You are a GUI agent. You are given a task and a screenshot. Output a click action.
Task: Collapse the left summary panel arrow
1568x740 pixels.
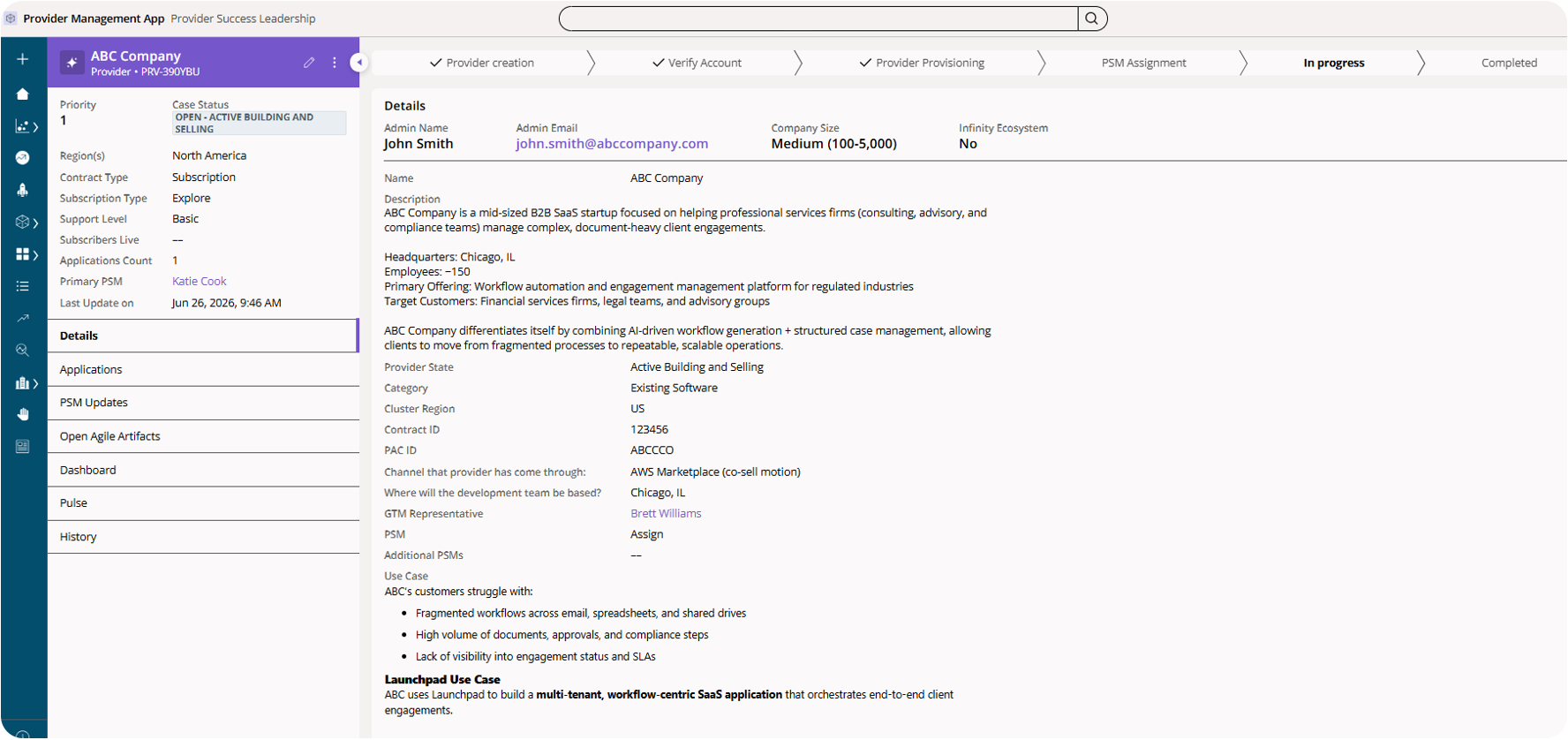358,62
